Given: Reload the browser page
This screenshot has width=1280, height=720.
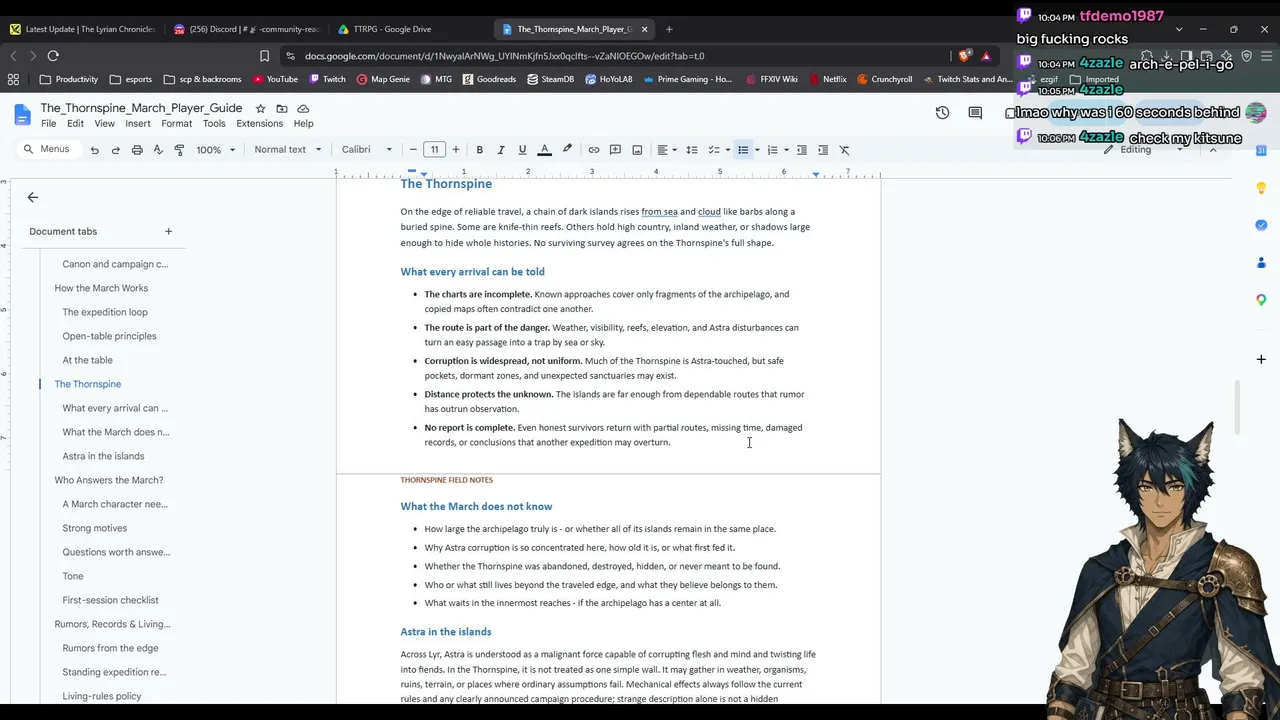Looking at the screenshot, I should (x=53, y=56).
